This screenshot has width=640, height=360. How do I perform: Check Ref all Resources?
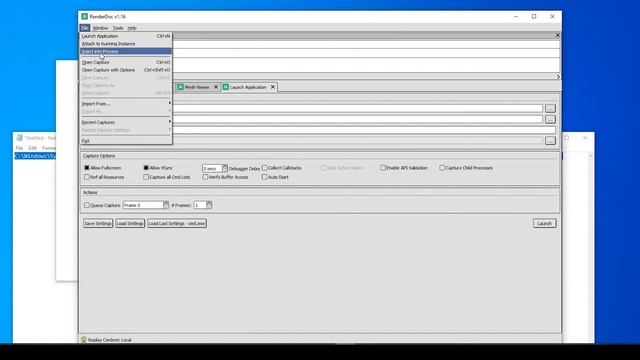[x=87, y=177]
